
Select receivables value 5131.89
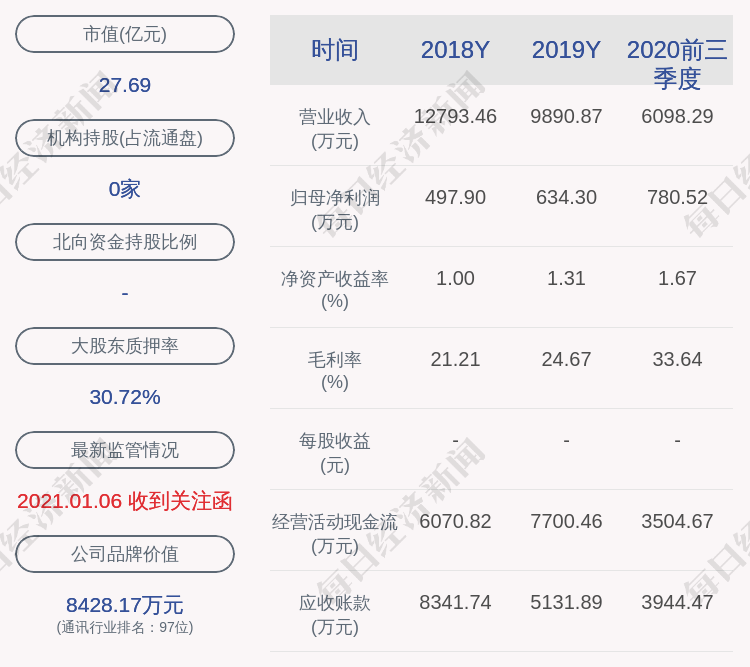(x=566, y=602)
